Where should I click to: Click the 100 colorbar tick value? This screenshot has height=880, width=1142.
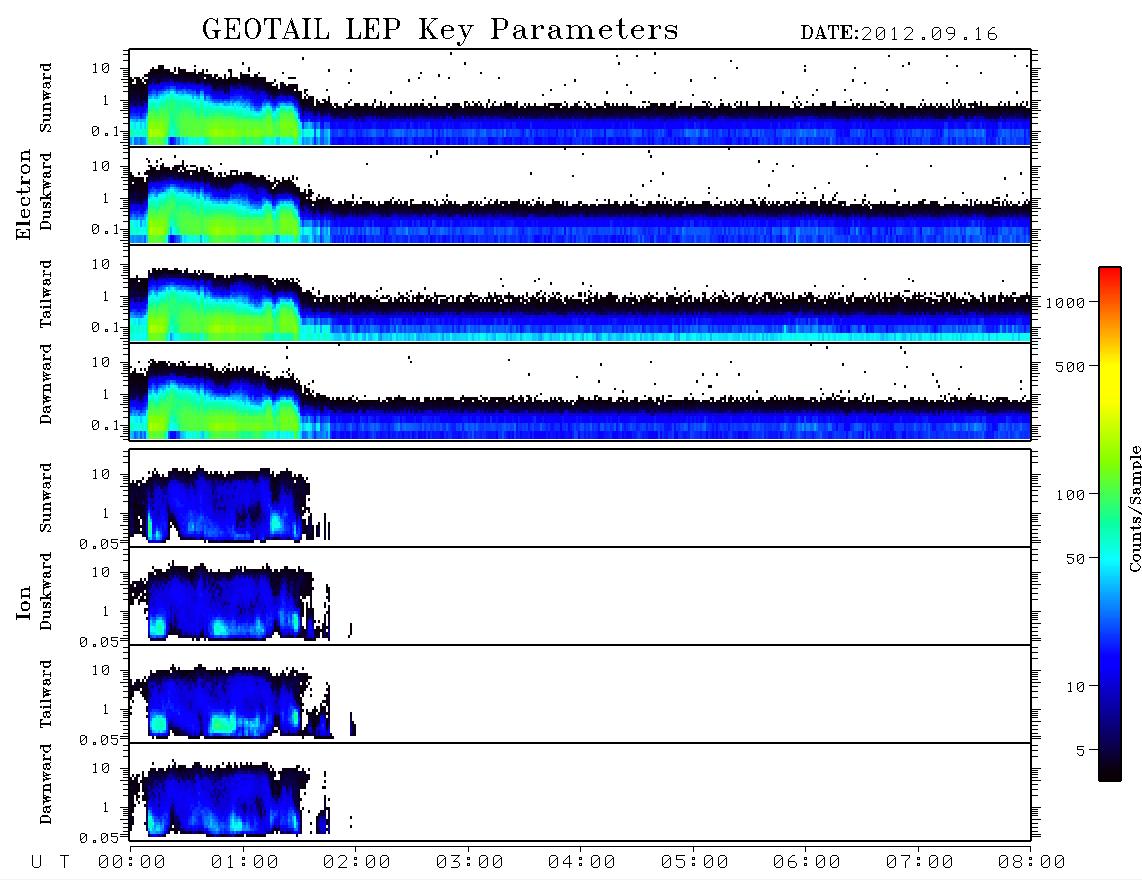(1071, 495)
